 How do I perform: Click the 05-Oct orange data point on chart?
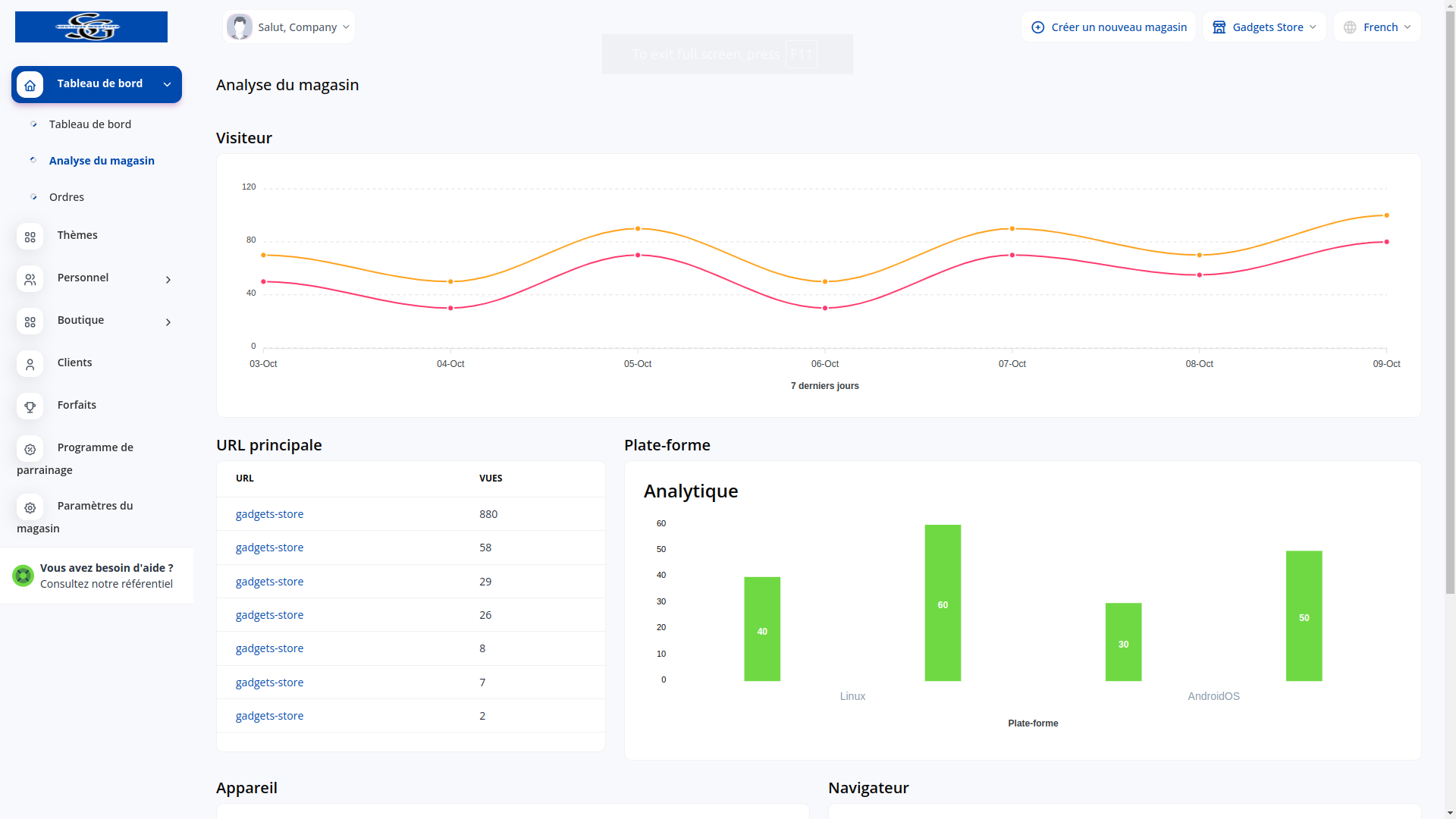[x=638, y=228]
